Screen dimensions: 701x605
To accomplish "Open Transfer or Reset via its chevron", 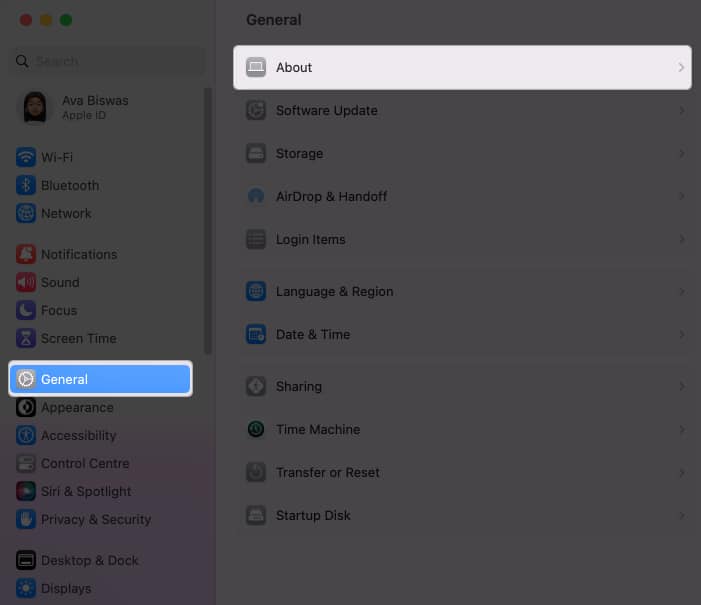I will (x=681, y=473).
